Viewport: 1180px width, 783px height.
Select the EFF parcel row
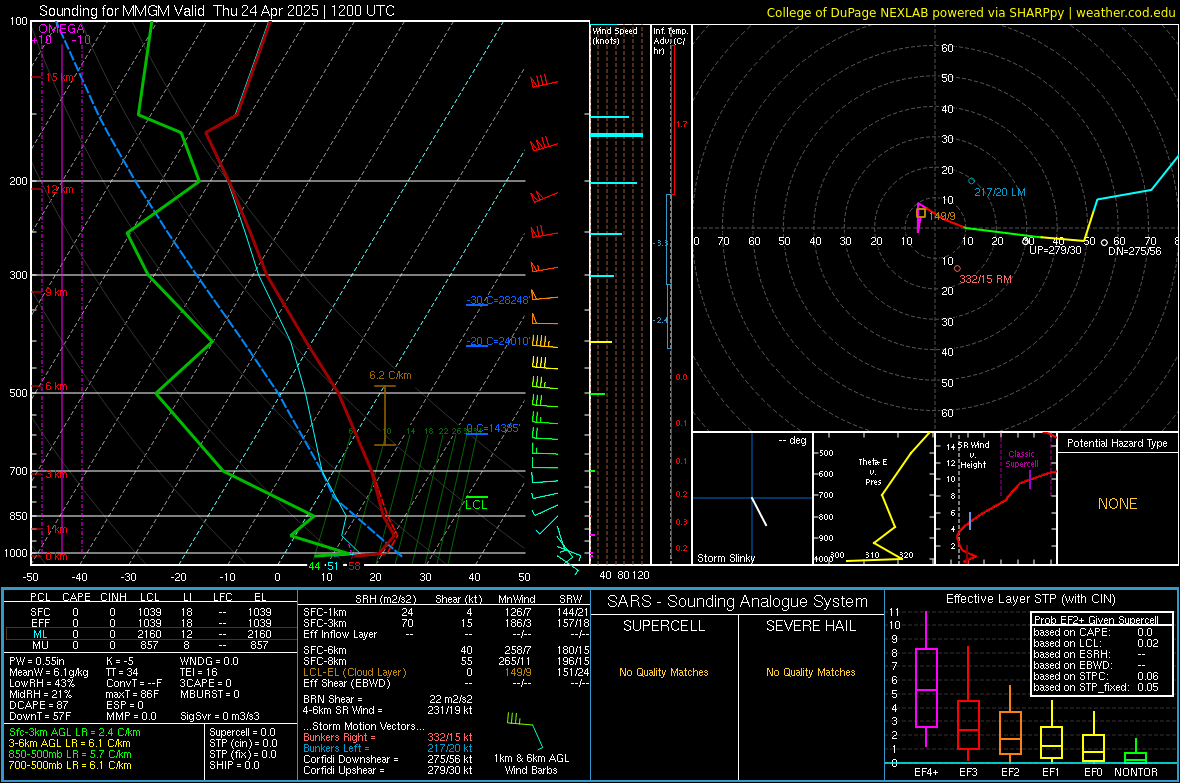[150, 623]
